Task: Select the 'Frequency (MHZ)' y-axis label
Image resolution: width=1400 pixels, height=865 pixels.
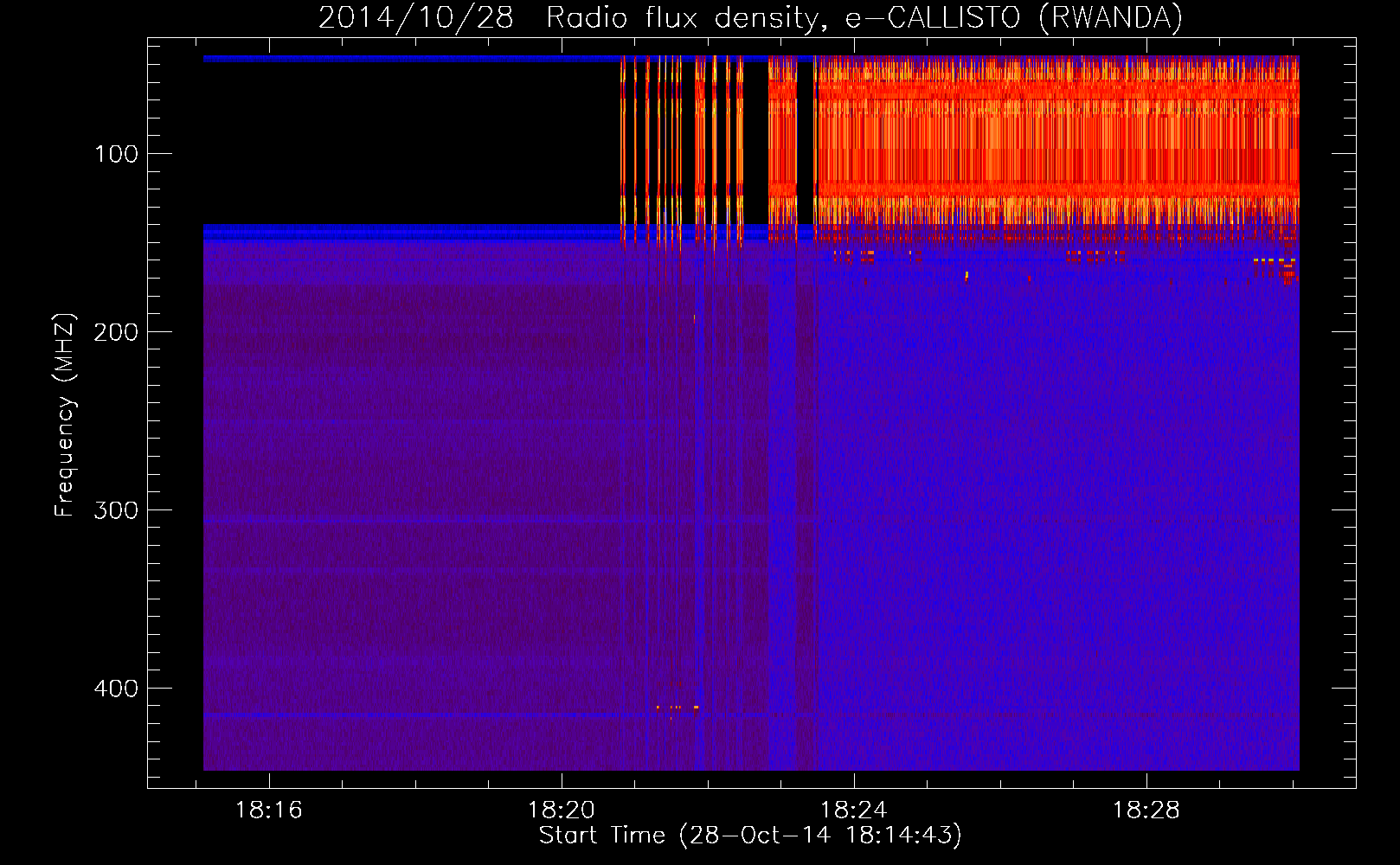Action: pos(65,415)
